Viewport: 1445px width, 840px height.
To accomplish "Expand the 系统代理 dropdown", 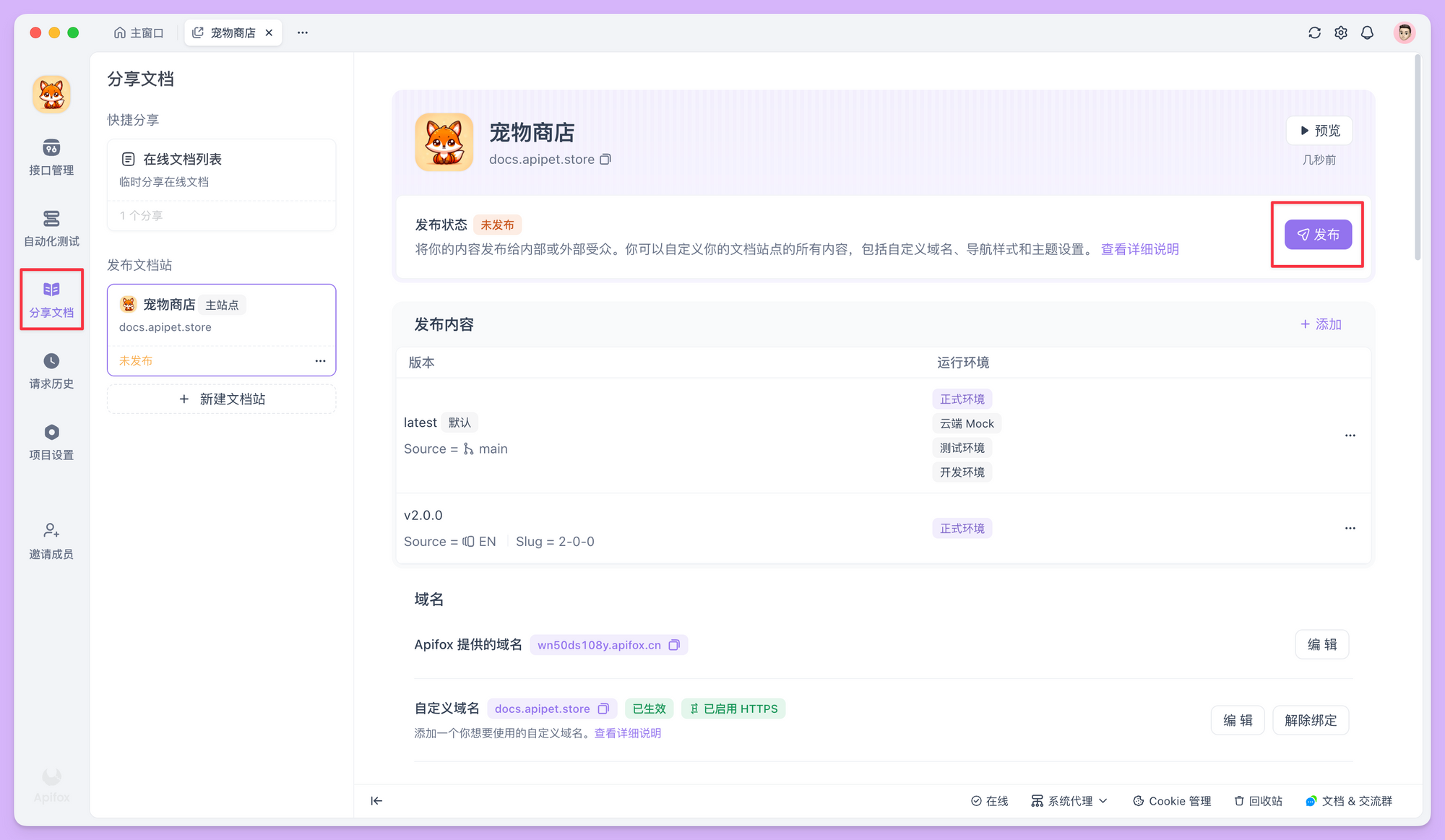I will (x=1069, y=800).
